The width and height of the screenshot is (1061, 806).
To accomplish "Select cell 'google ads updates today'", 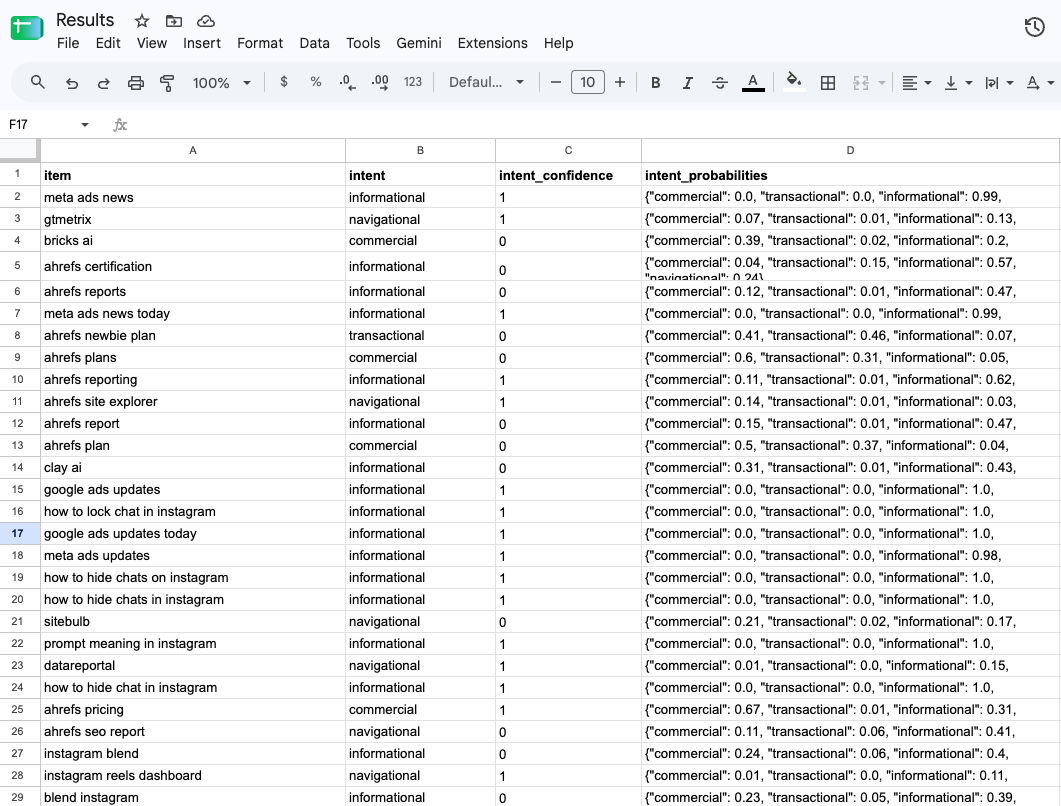I will pyautogui.click(x=193, y=533).
